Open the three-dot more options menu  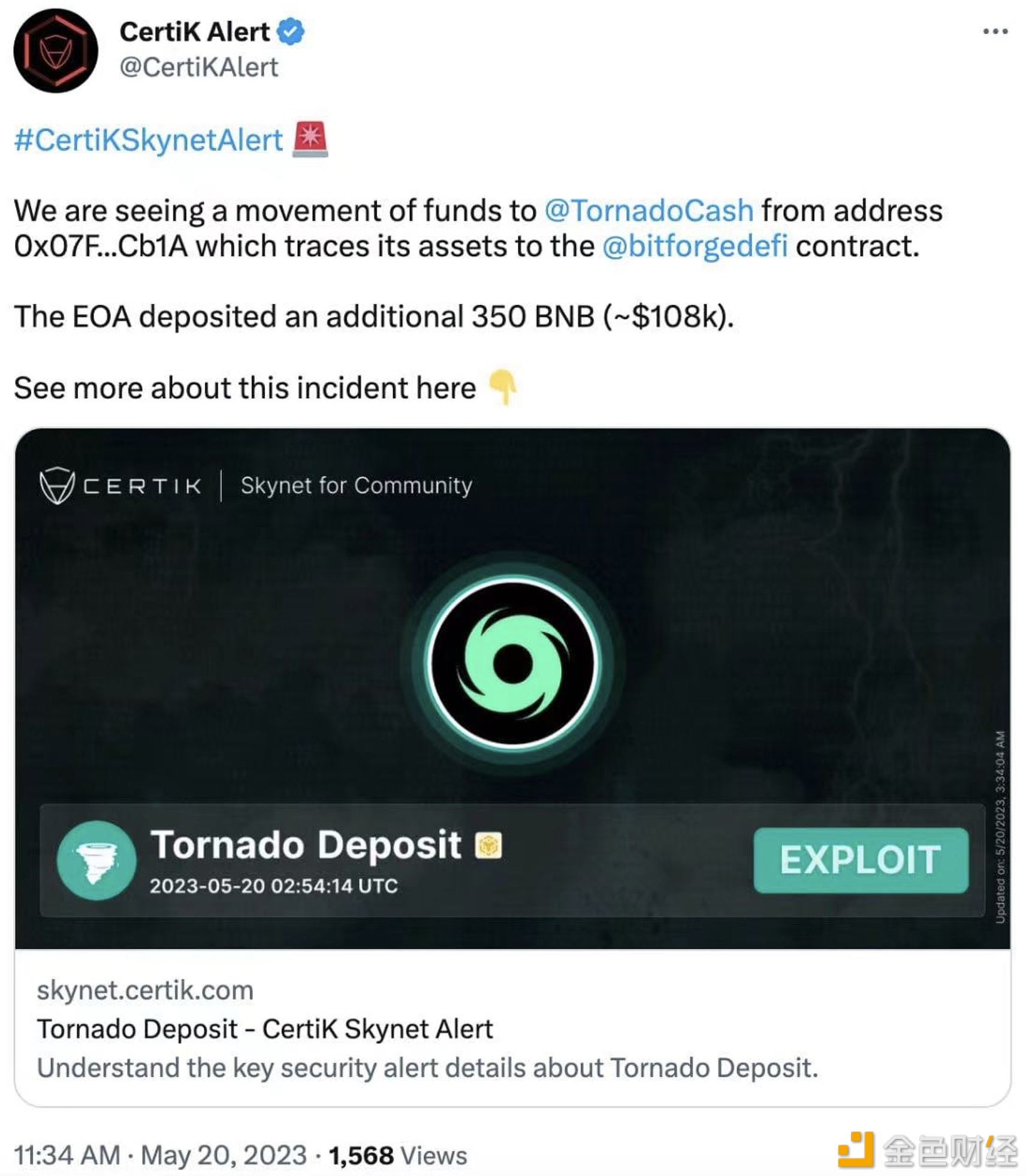tap(995, 31)
